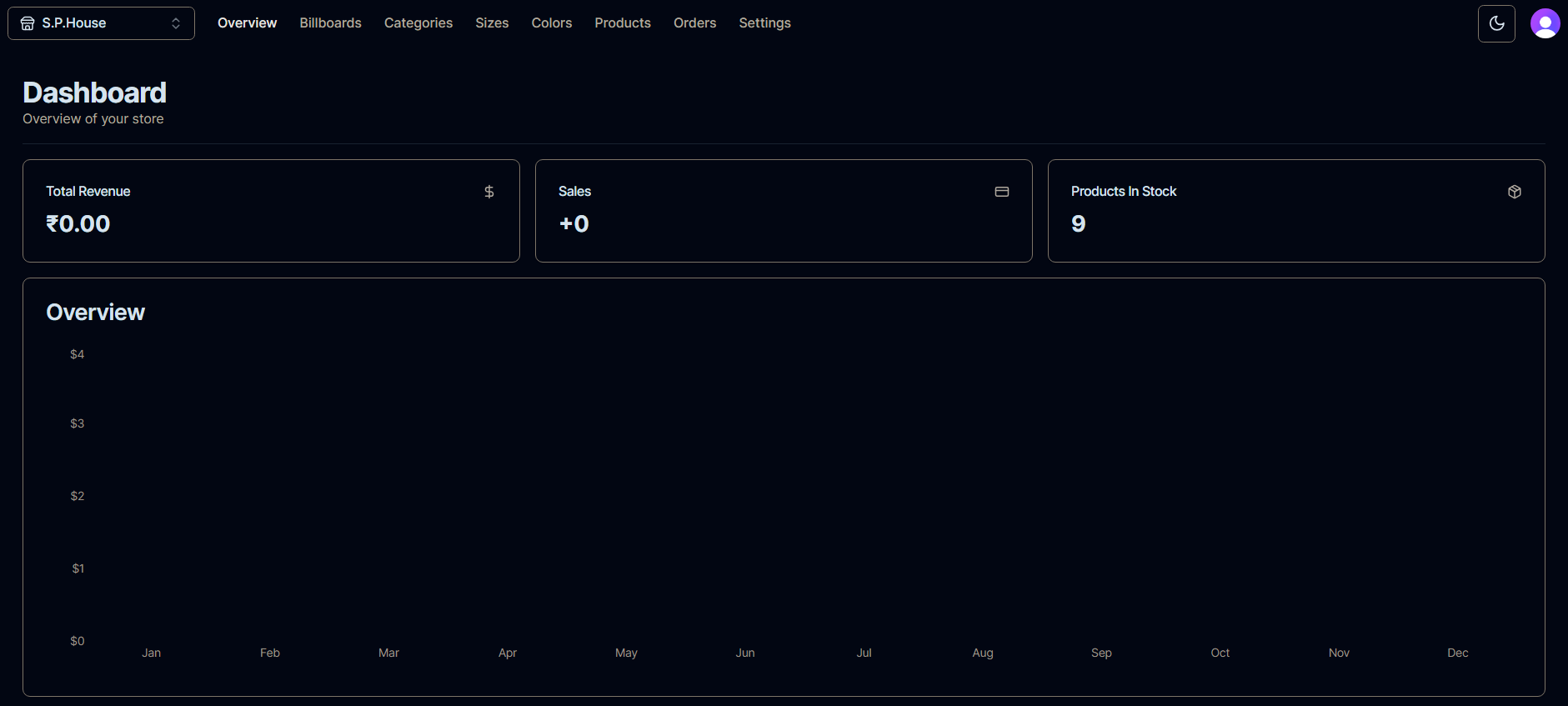Click the May month label

click(626, 653)
